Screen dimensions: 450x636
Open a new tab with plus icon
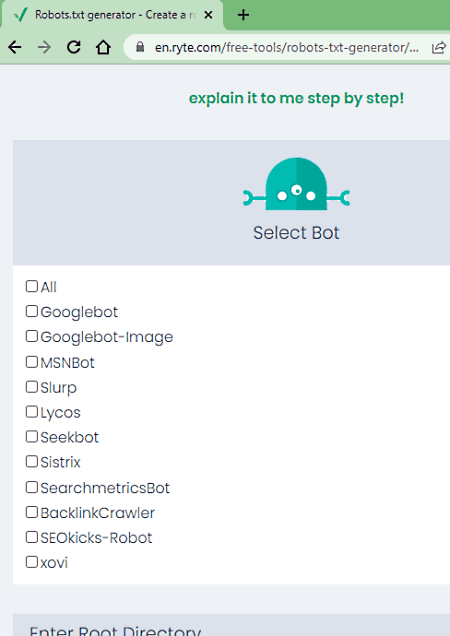pos(243,15)
